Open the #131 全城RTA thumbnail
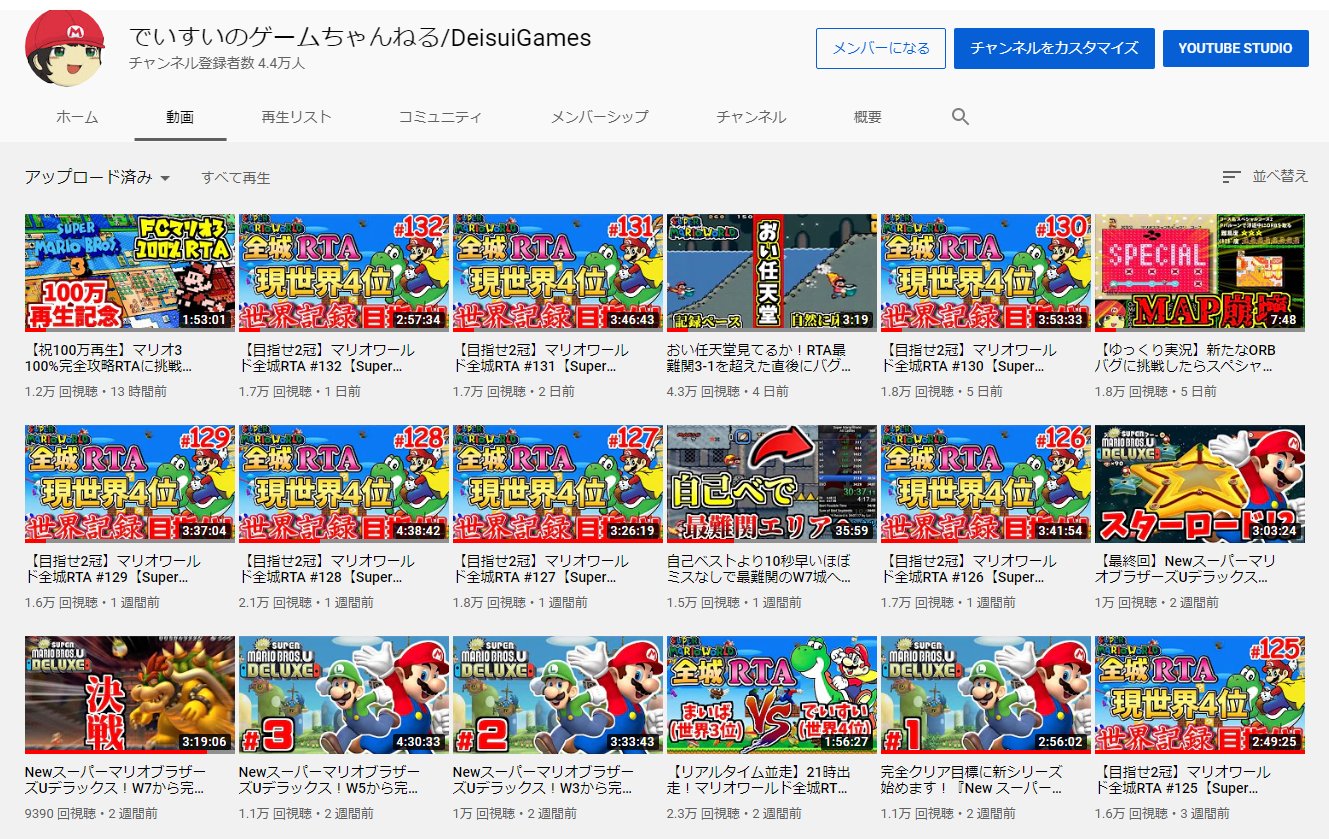The image size is (1329, 839). (x=558, y=272)
